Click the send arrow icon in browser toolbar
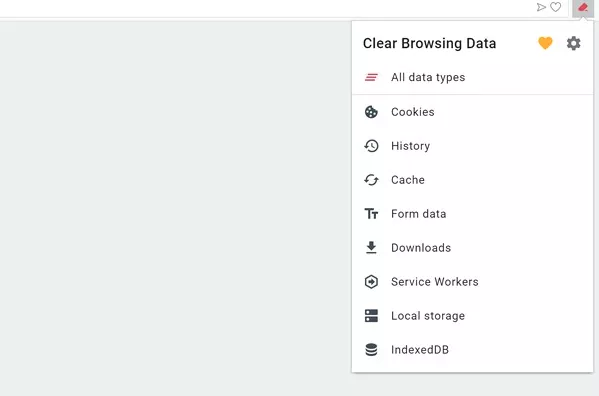This screenshot has width=599, height=396. [x=541, y=7]
